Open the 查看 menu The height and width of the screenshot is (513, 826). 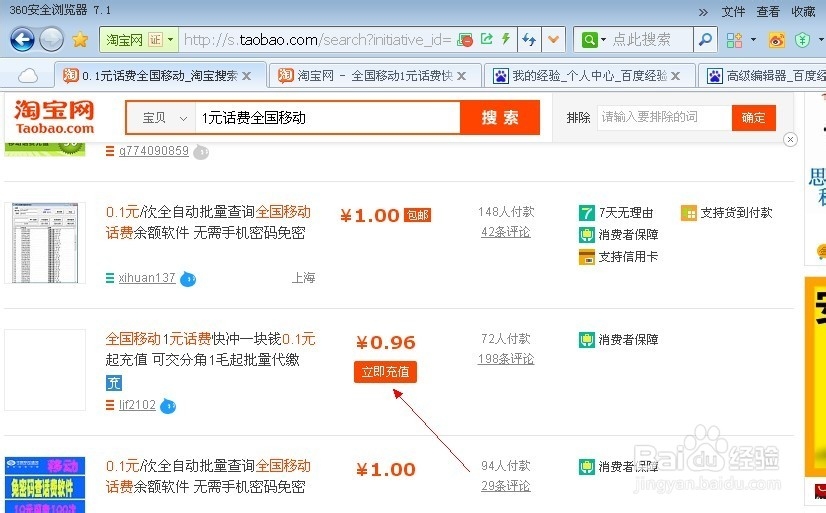768,12
